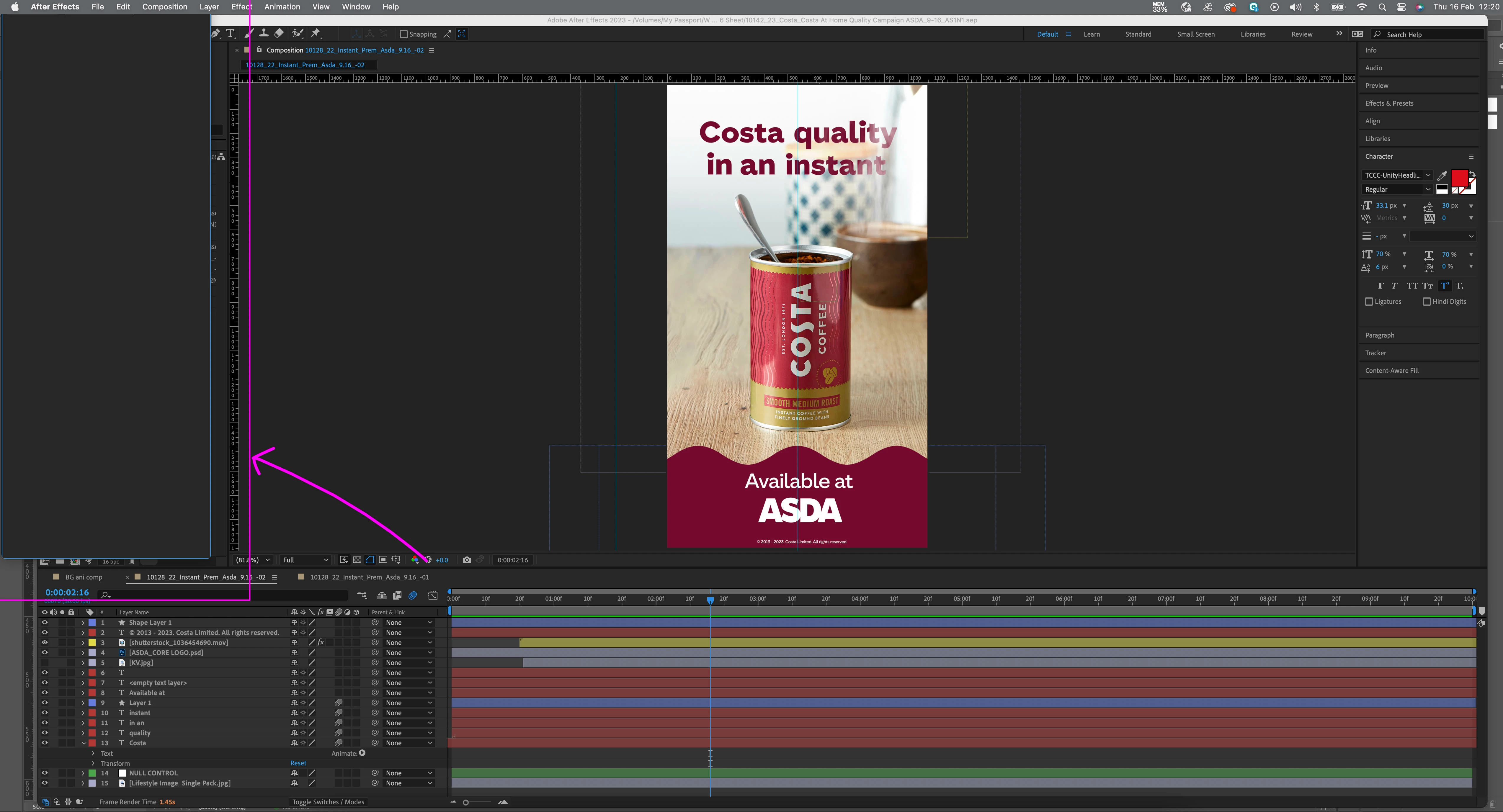This screenshot has height=812, width=1503.
Task: Switch to the BG ani comp tab
Action: (84, 577)
